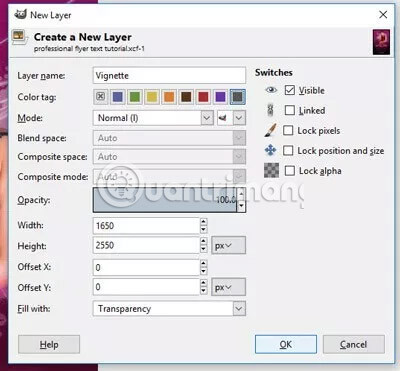Click the Linked chain icon
The image size is (400, 371).
pos(270,110)
